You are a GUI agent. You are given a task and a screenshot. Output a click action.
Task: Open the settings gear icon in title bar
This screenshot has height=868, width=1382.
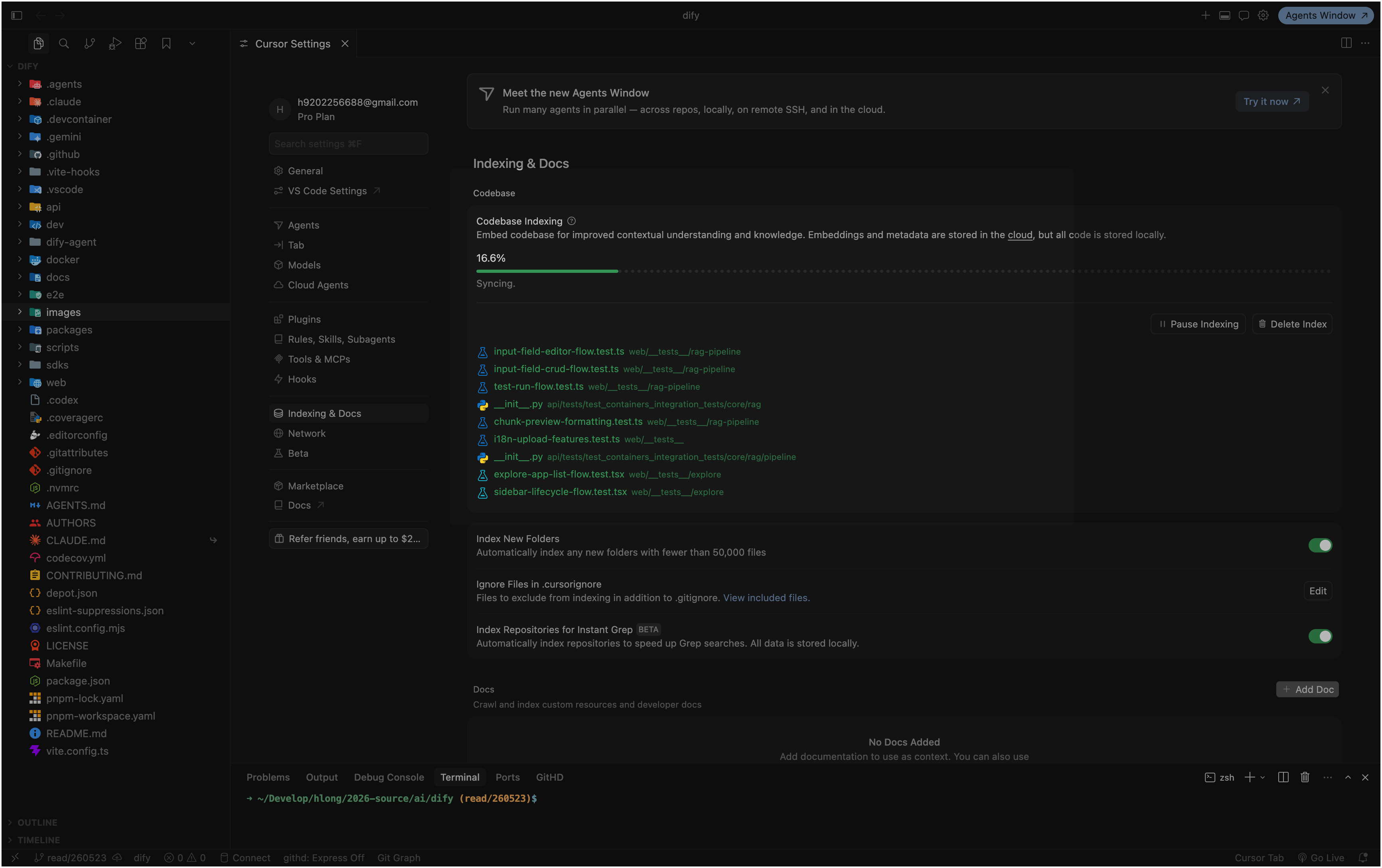click(1263, 16)
